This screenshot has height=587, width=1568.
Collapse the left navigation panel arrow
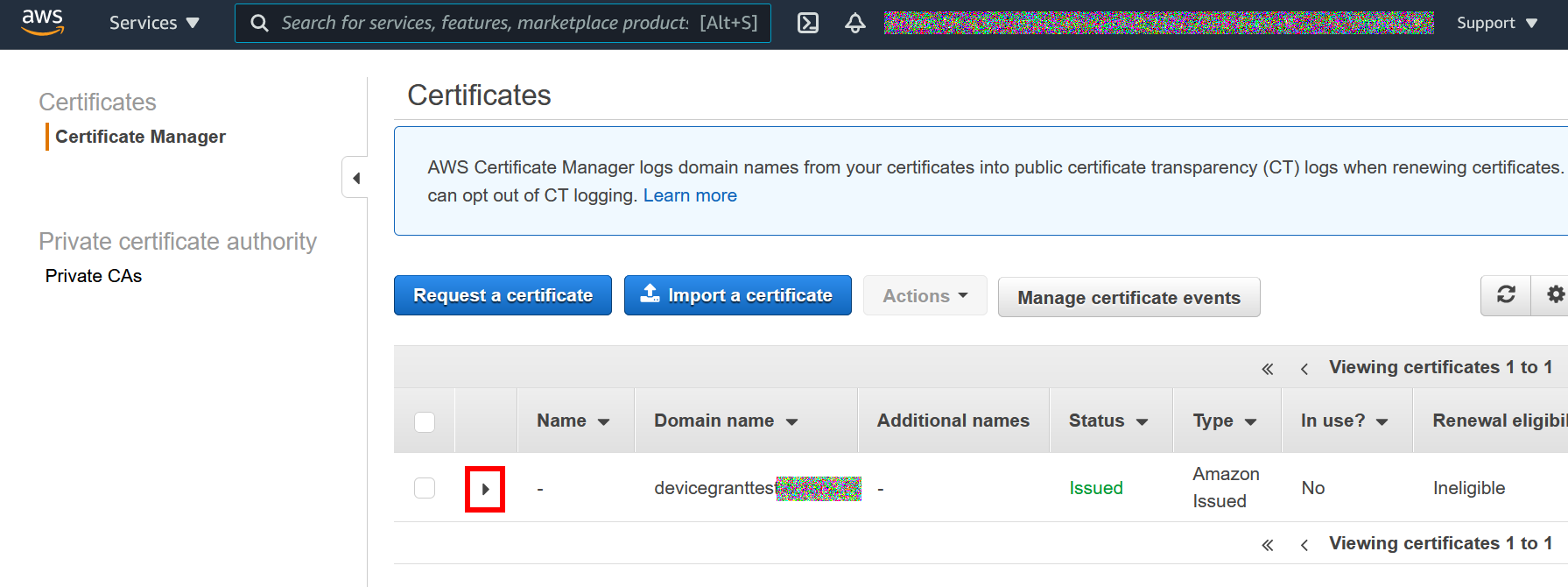click(x=355, y=178)
